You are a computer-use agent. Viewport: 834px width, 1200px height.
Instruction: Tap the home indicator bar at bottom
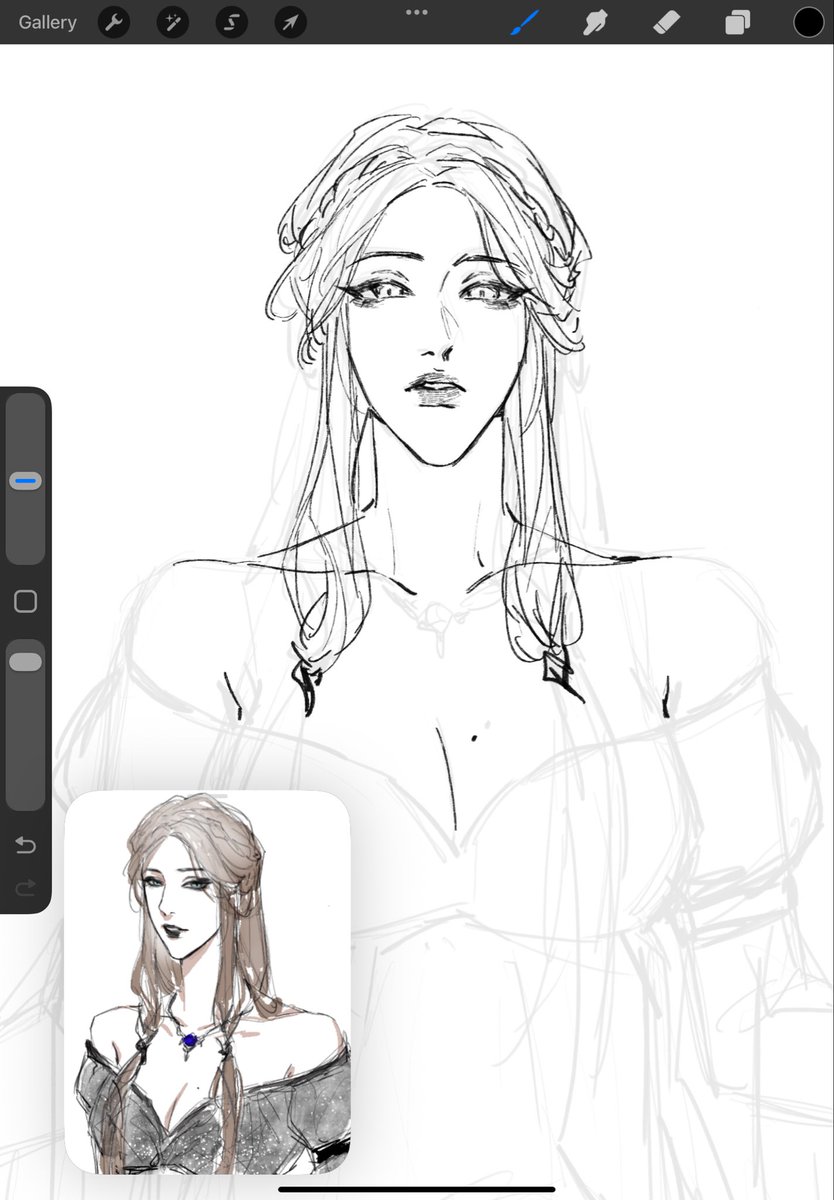(x=417, y=1189)
